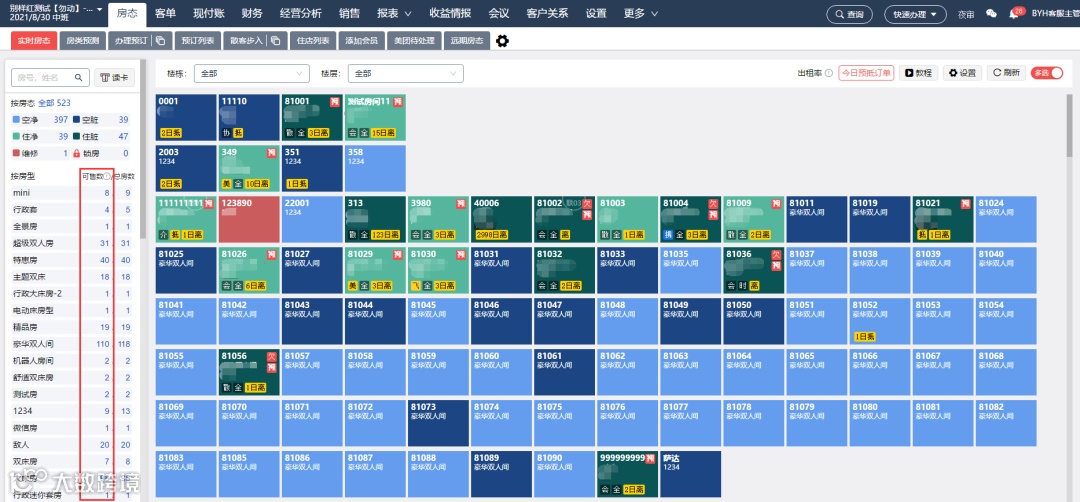Filter by 住净 room status
Image resolution: width=1080 pixels, height=502 pixels.
click(x=39, y=136)
